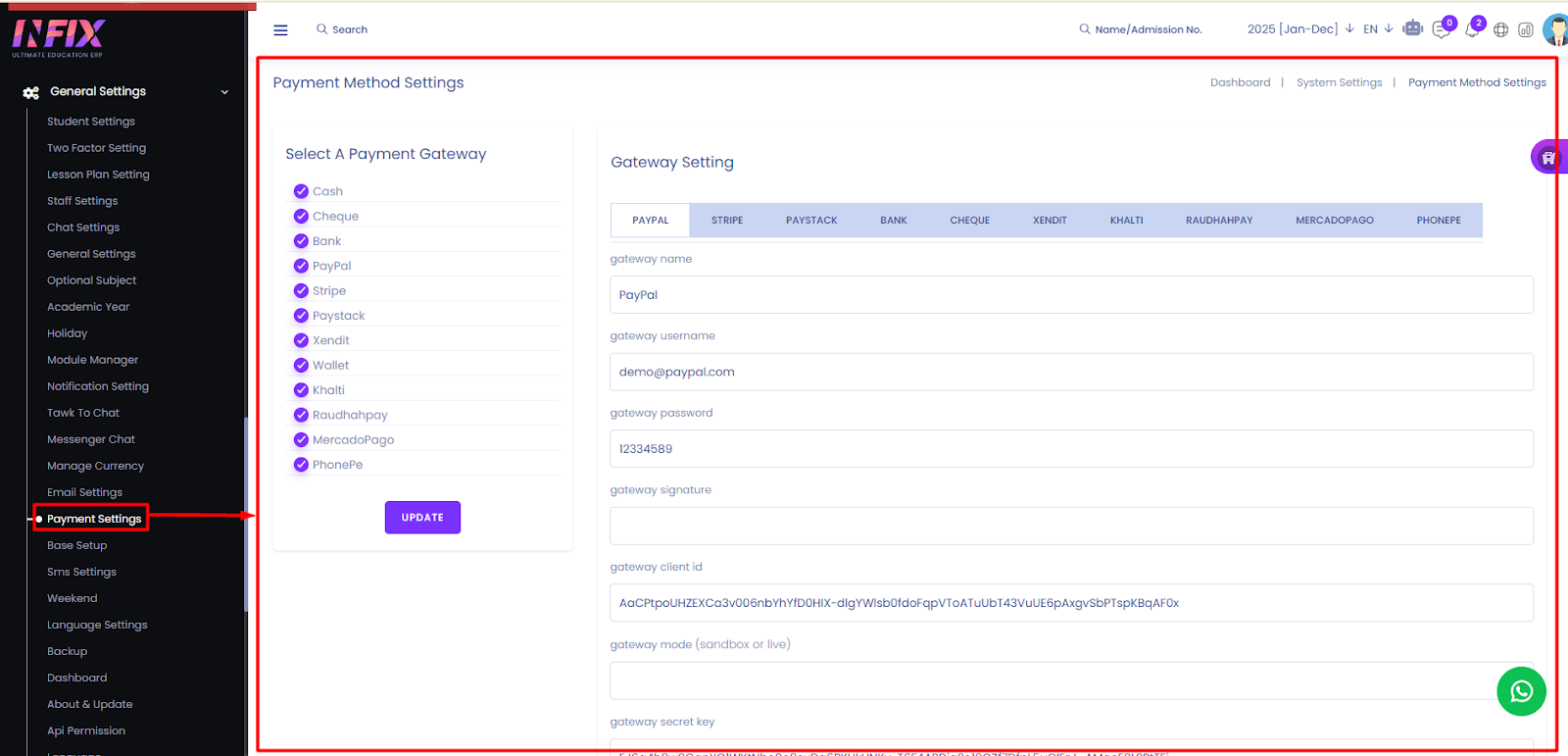Toggle the Khalti gateway checkbox

(301, 390)
